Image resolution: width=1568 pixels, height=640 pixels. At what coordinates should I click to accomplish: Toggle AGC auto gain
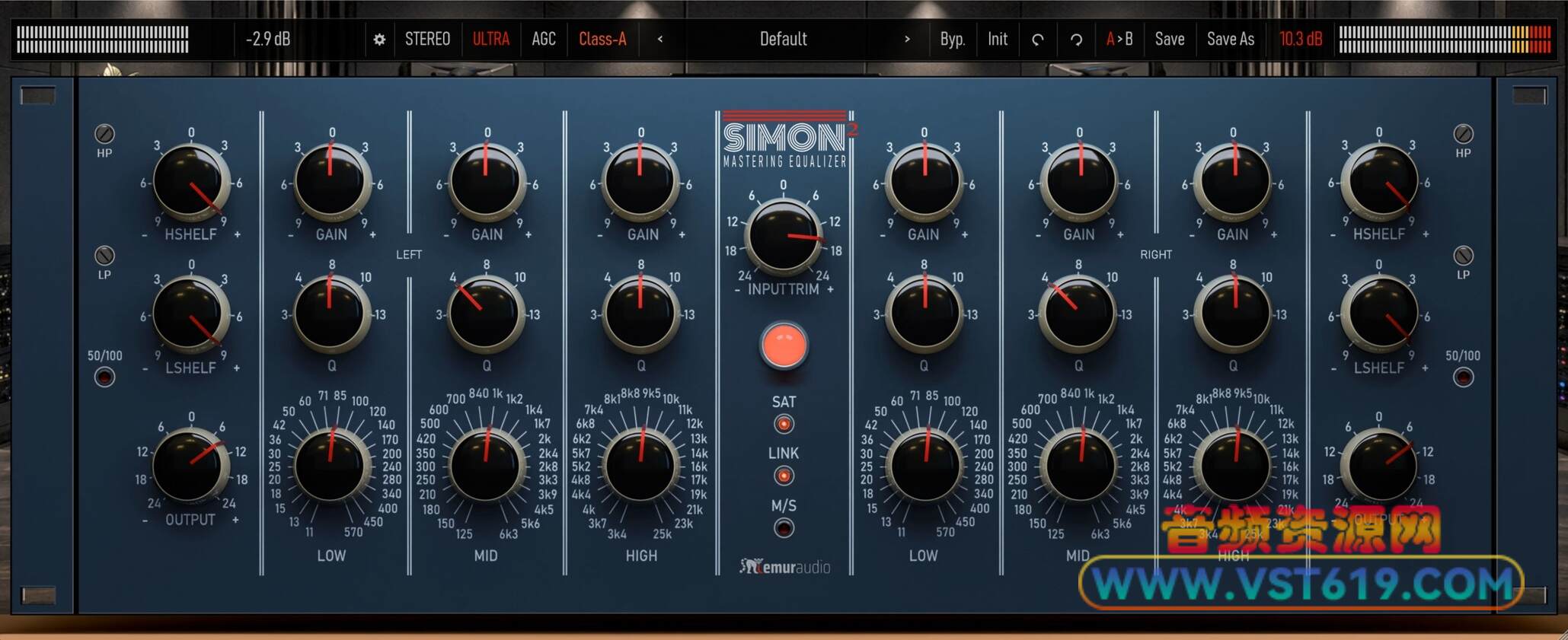click(x=544, y=39)
